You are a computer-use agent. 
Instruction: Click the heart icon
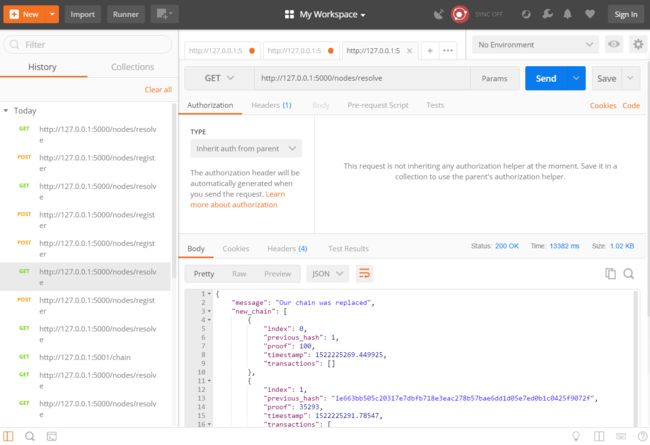tap(589, 15)
